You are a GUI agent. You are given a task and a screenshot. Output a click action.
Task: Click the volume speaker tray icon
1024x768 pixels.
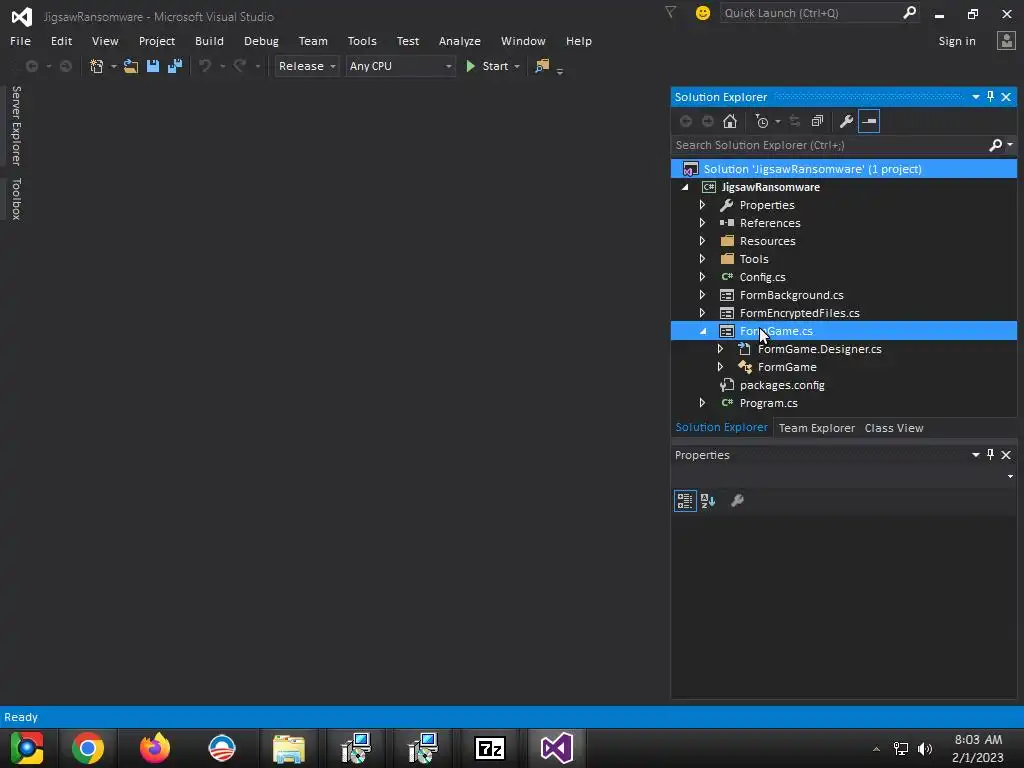pyautogui.click(x=925, y=748)
